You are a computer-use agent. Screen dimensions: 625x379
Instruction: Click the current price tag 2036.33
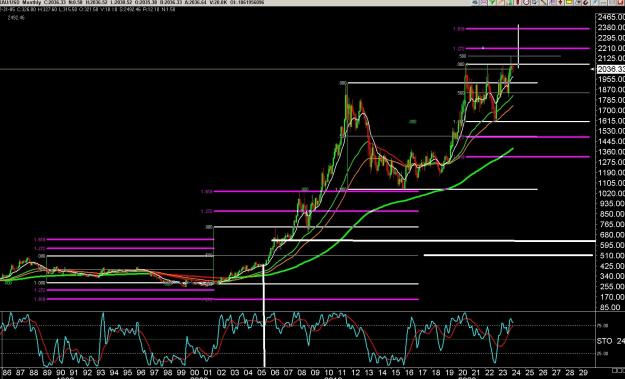611,69
